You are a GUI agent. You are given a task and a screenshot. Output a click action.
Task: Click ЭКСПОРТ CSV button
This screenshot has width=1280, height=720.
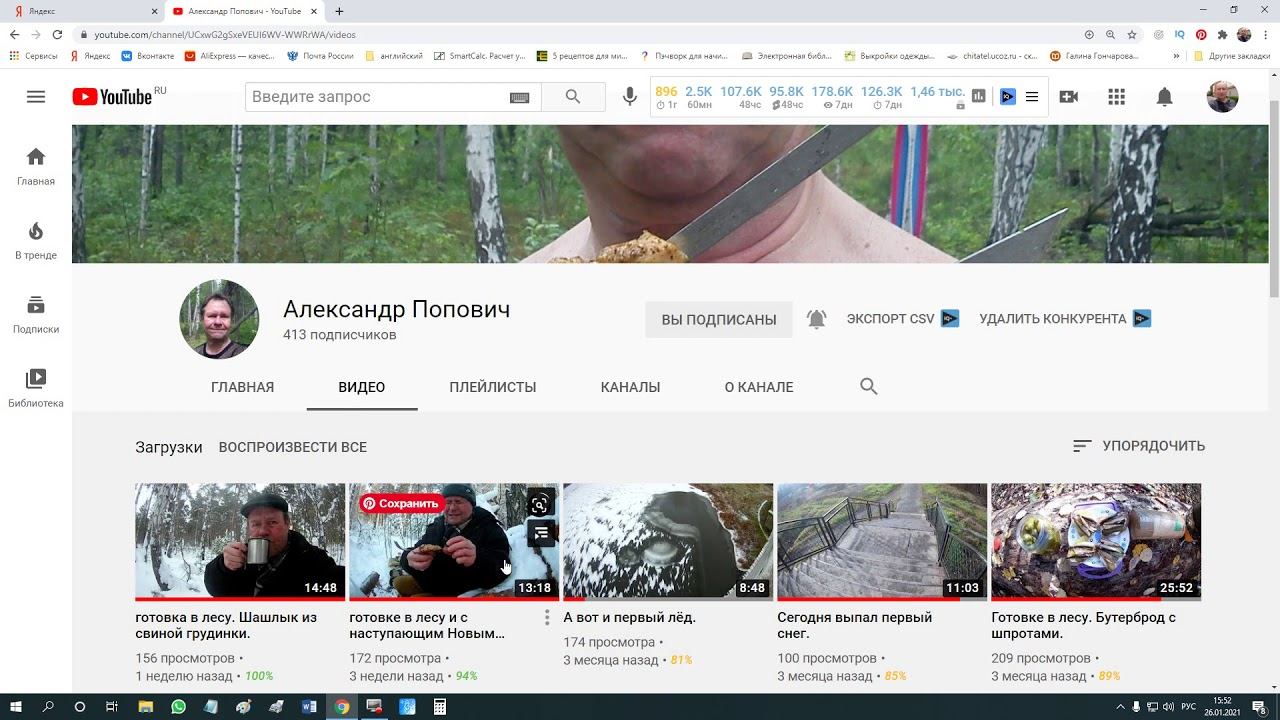click(902, 319)
